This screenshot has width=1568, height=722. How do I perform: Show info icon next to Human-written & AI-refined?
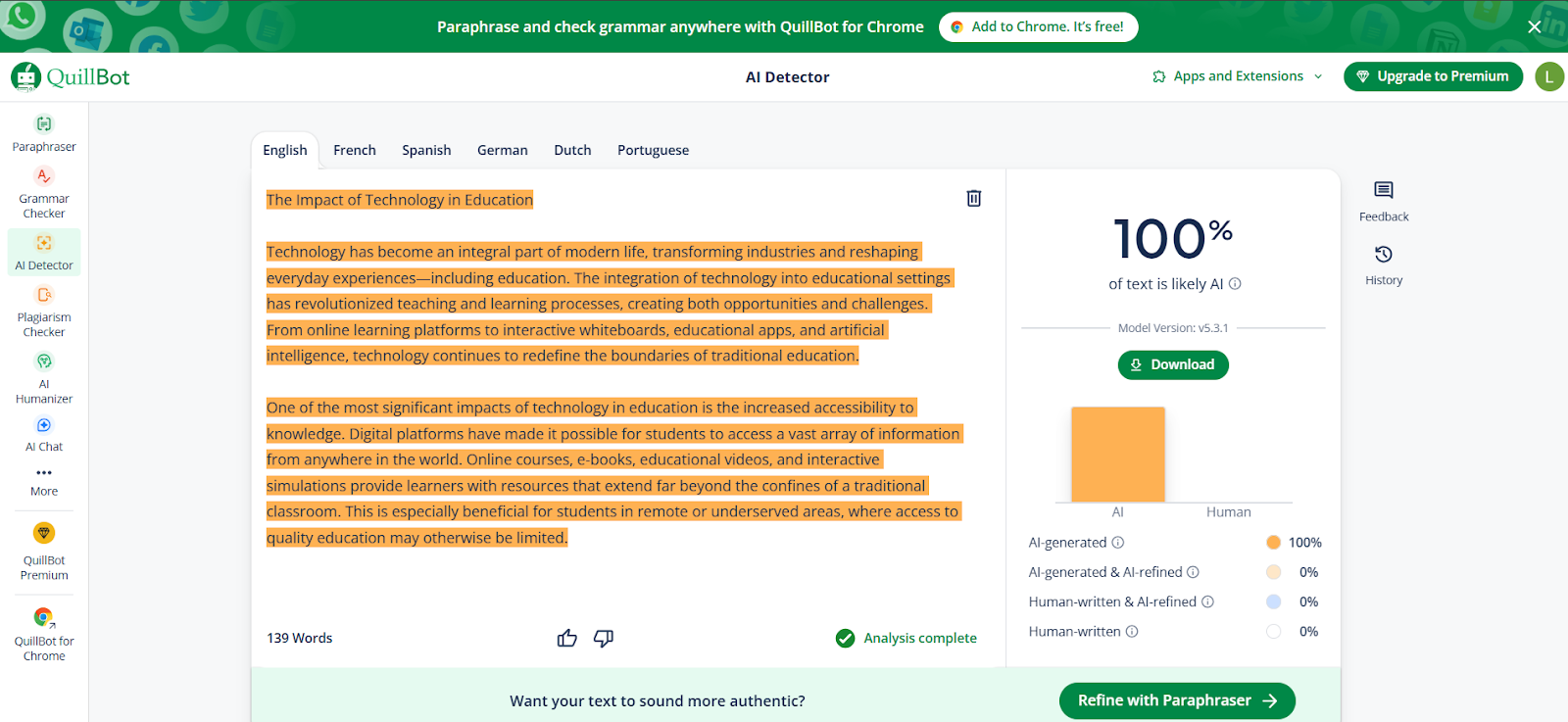[1207, 602]
